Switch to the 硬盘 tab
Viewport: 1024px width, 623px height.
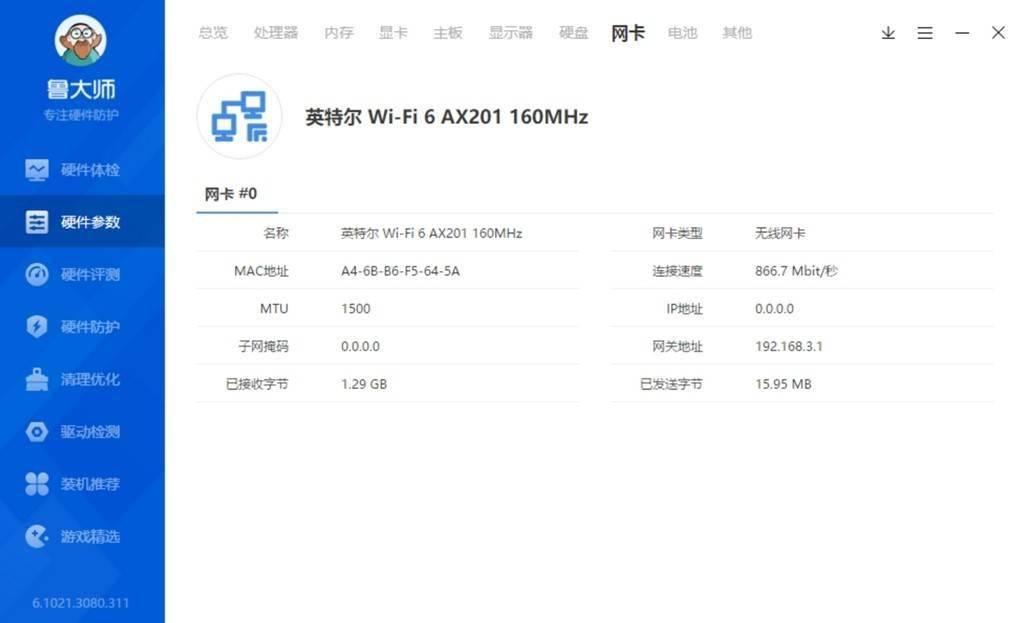(573, 33)
